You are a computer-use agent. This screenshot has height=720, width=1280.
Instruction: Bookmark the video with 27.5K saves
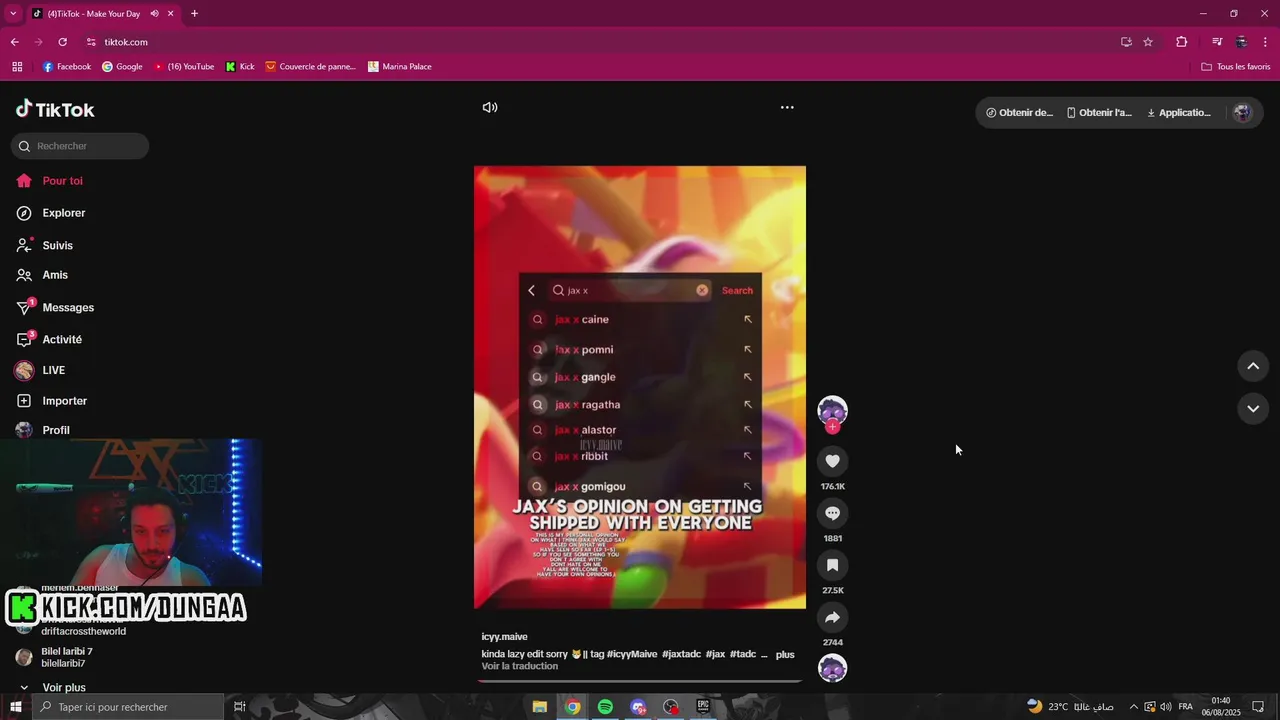[x=832, y=565]
